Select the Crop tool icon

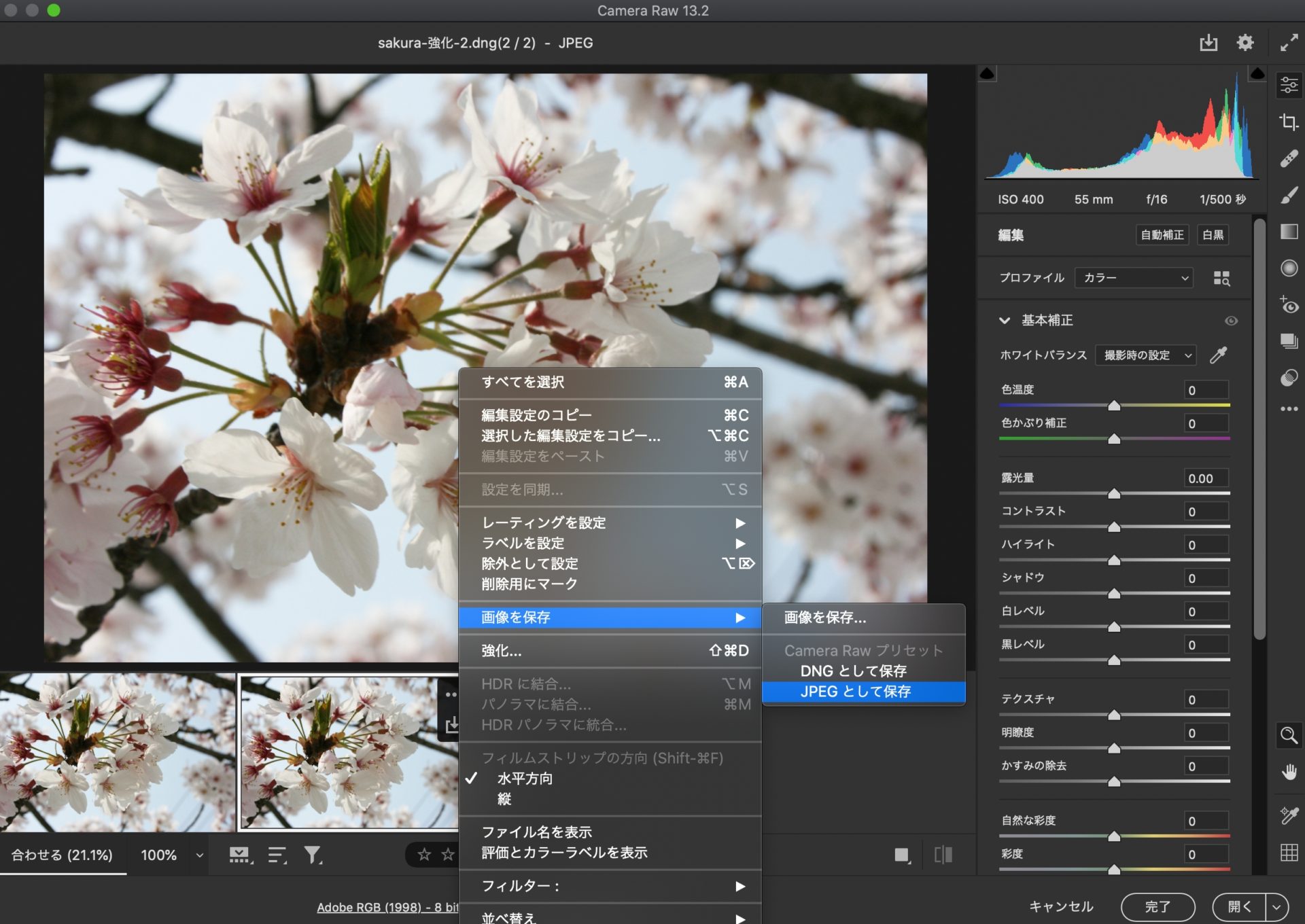pyautogui.click(x=1289, y=122)
